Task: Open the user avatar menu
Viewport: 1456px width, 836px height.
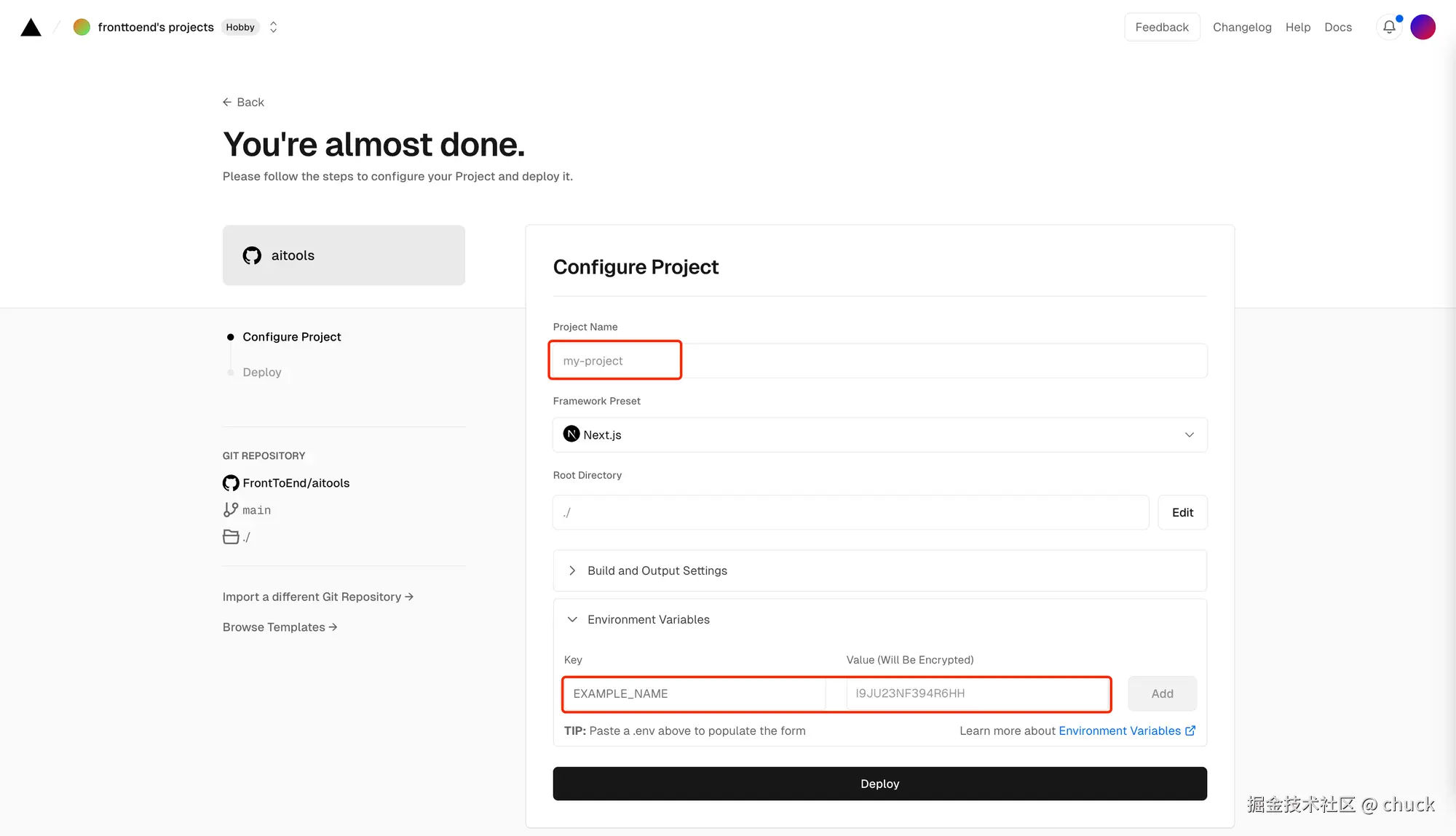Action: 1423,27
